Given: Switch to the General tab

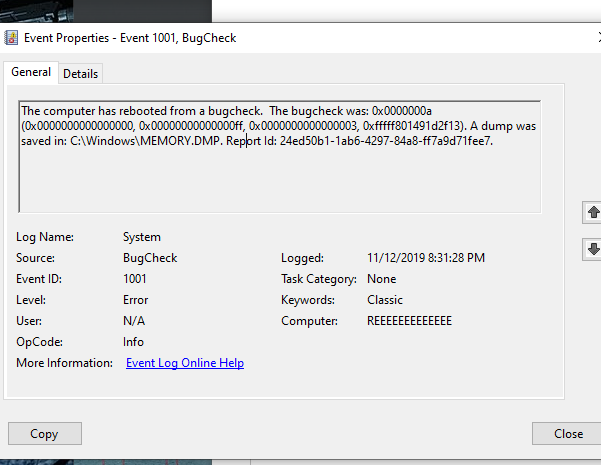Looking at the screenshot, I should pyautogui.click(x=31, y=72).
